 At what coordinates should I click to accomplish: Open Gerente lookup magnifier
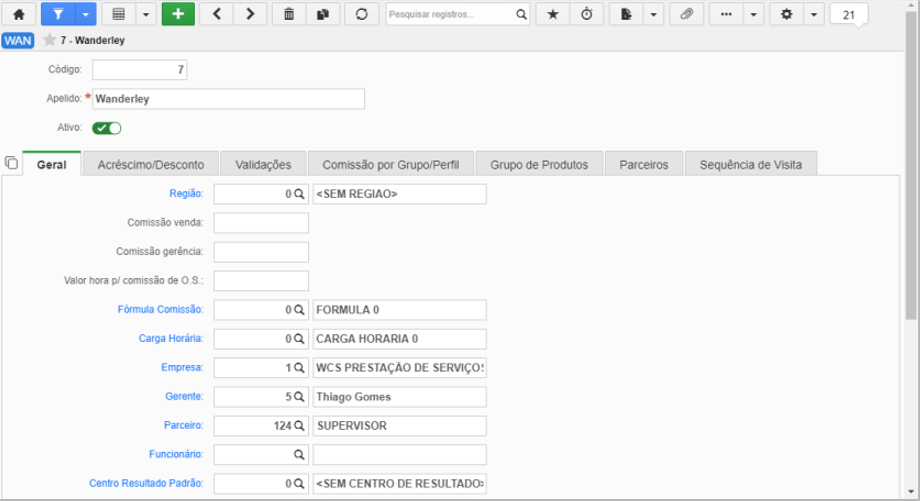tap(299, 397)
